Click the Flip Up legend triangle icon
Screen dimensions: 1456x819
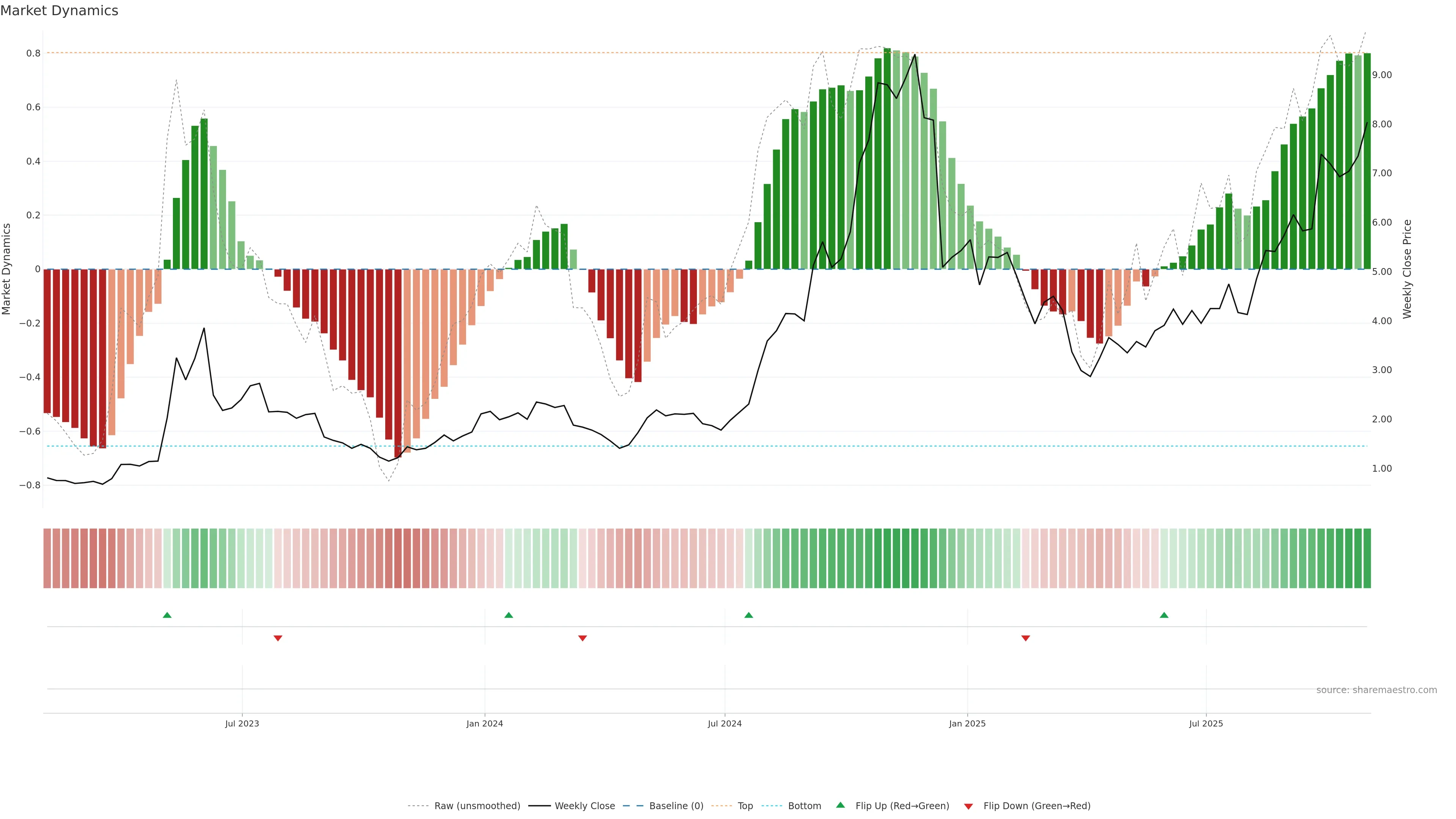pos(841,805)
